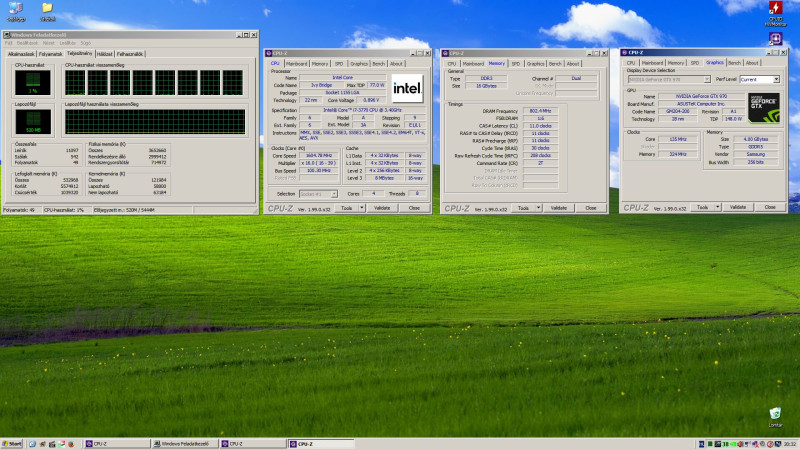Open Memory tab in the Graphics CPU-Z window
This screenshot has height=450, width=800.
pos(676,63)
